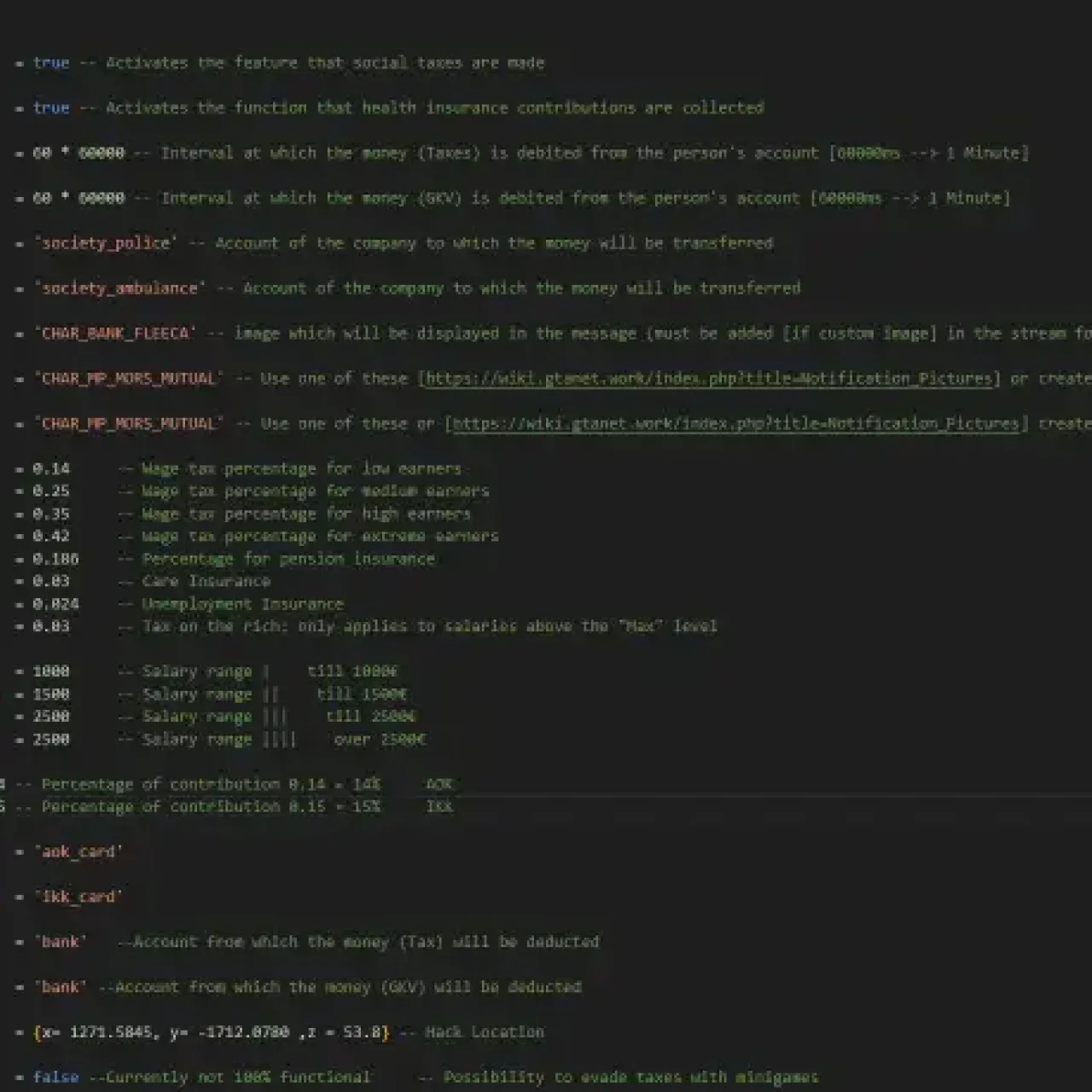Click the false value for the tax evasion minigames

pyautogui.click(x=55, y=1077)
